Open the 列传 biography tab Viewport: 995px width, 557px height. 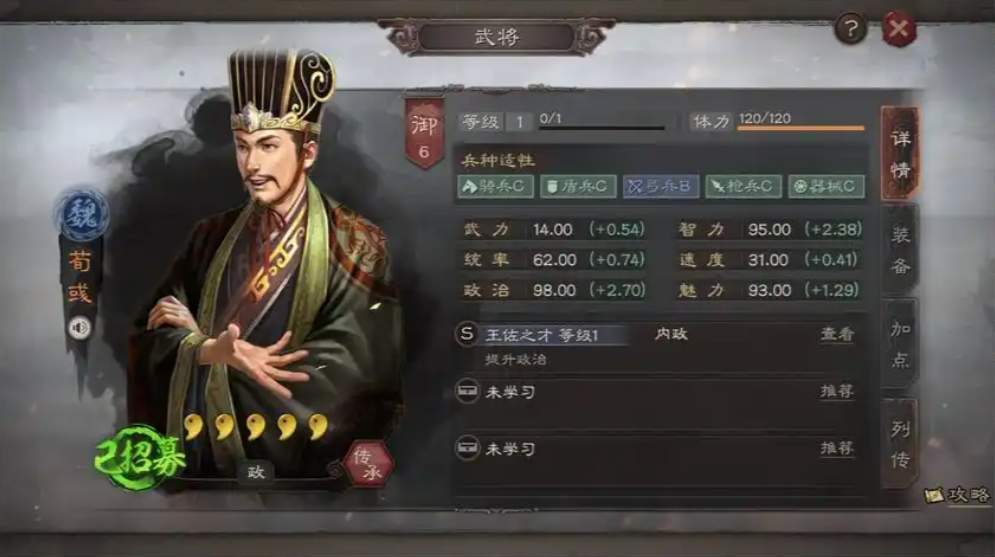pyautogui.click(x=900, y=443)
